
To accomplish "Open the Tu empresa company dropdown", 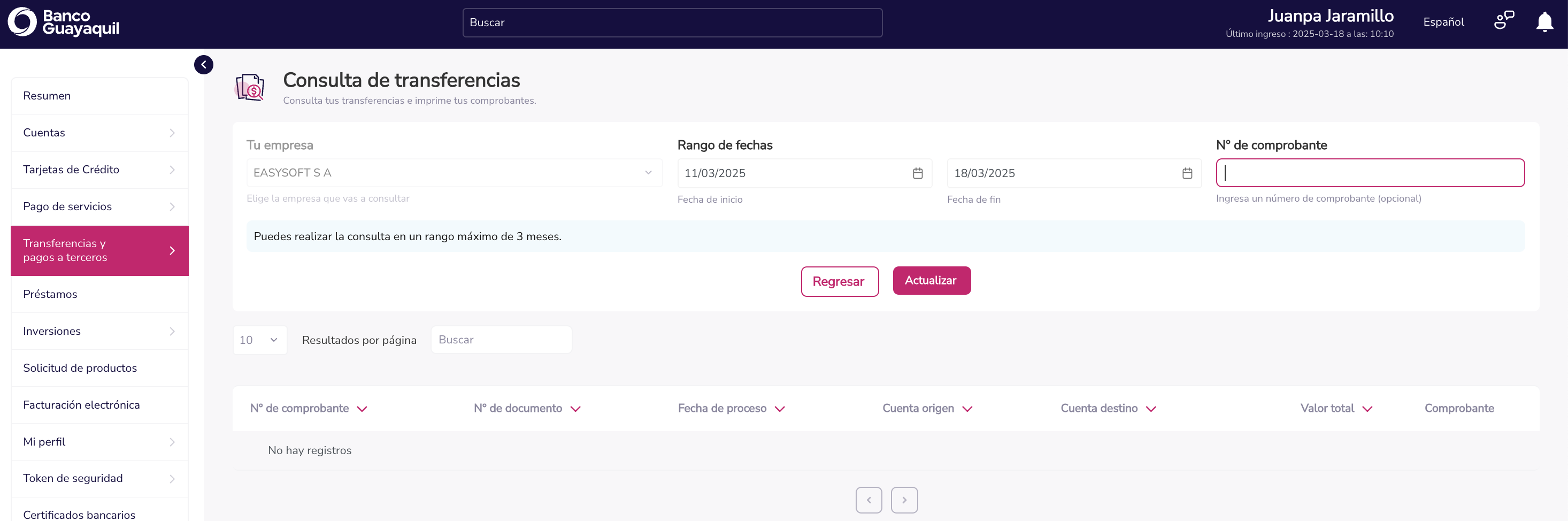I will [x=454, y=173].
